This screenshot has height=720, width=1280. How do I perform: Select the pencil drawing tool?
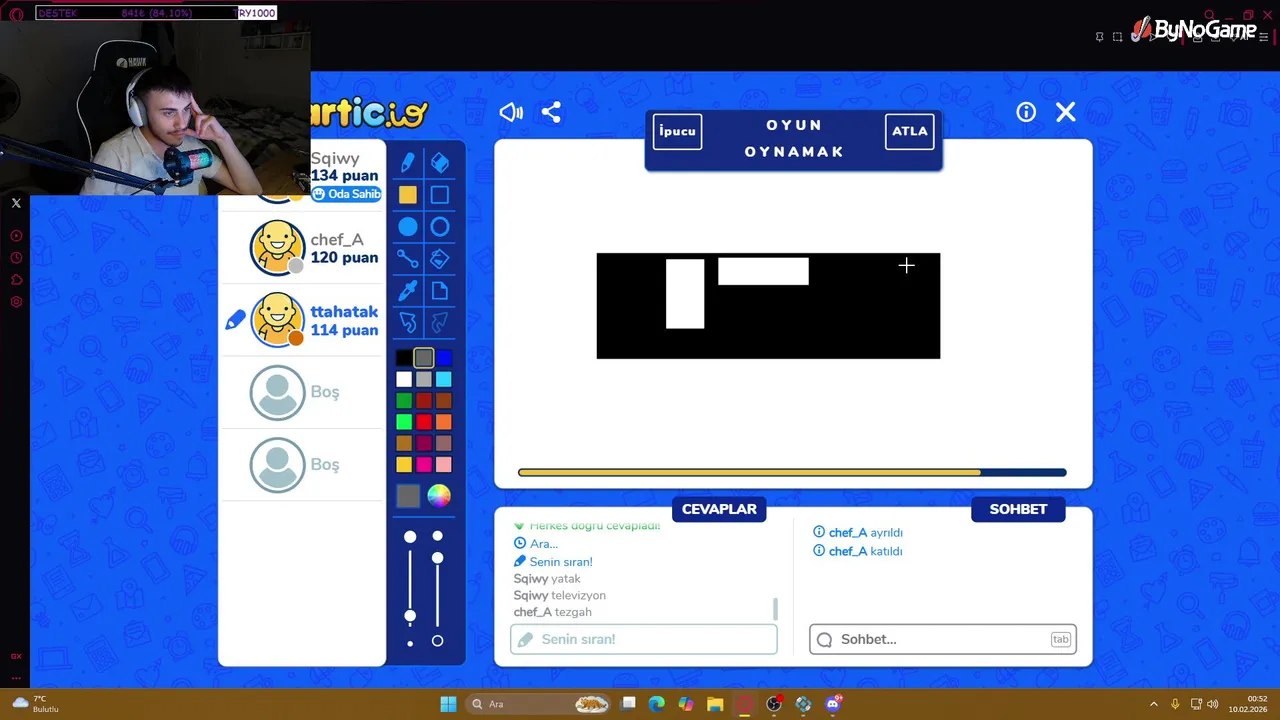408,163
